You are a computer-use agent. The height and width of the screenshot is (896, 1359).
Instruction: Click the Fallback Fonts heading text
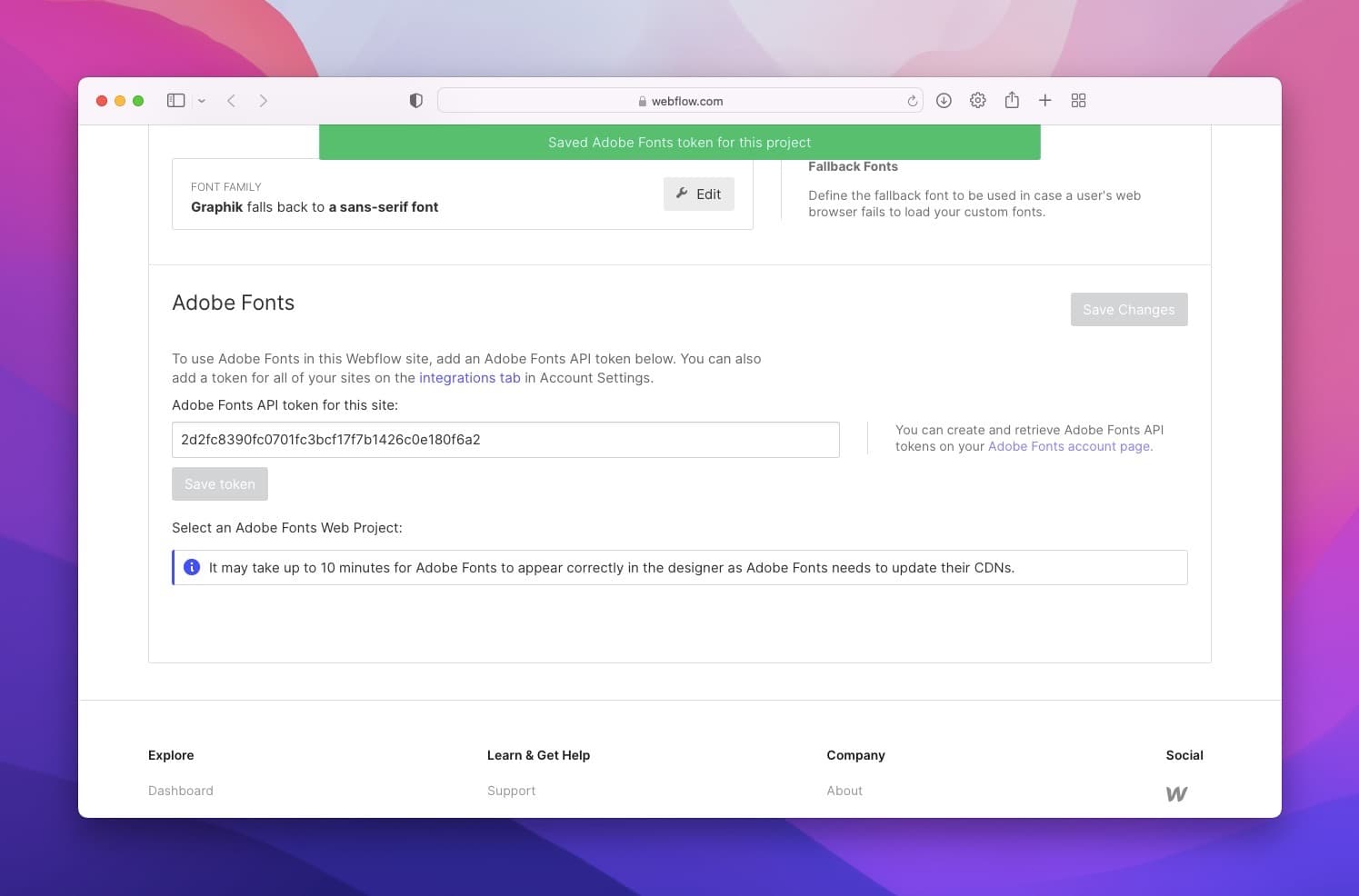click(854, 166)
